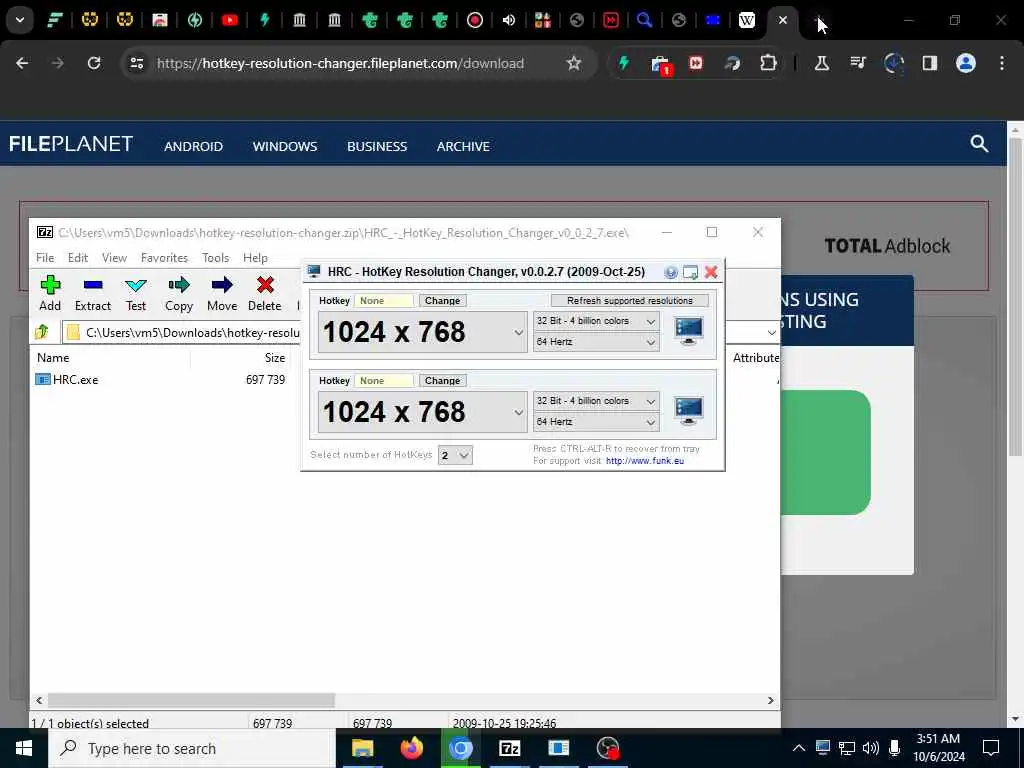Open the File menu in 7-Zip
The width and height of the screenshot is (1024, 768).
point(45,258)
